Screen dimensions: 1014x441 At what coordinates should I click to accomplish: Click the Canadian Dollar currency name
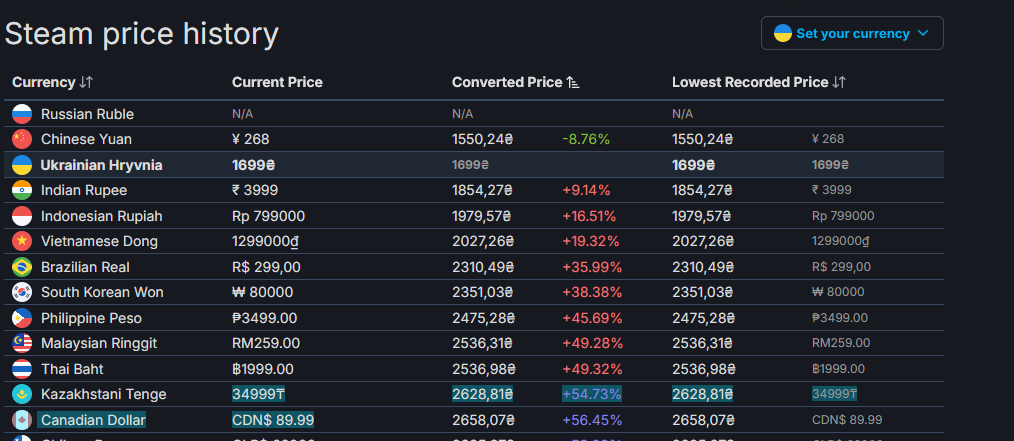coord(93,420)
